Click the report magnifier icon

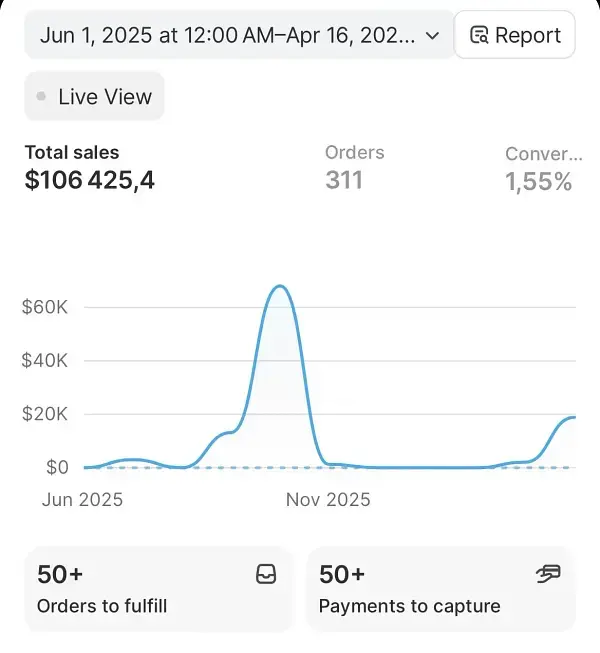click(x=480, y=36)
